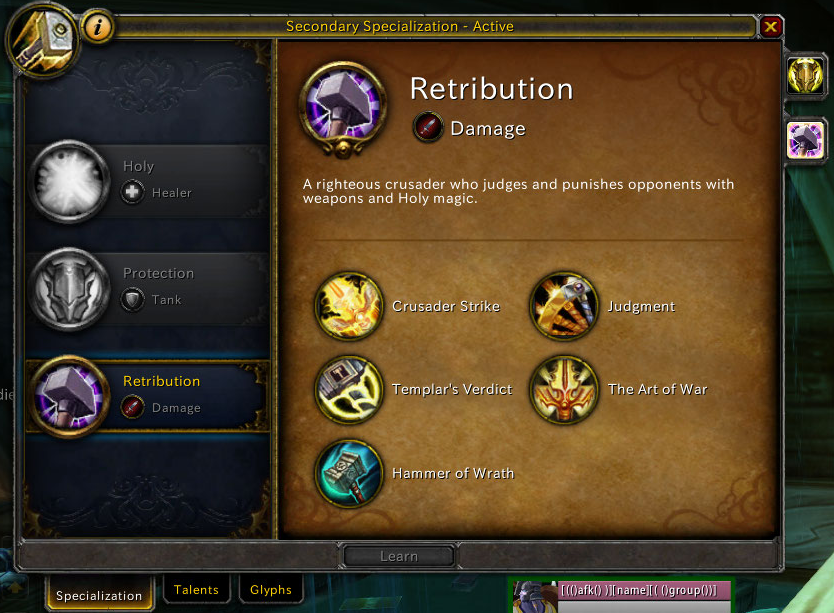Screen dimensions: 834x613
Task: Select the Protection tank specialization
Action: [148, 288]
